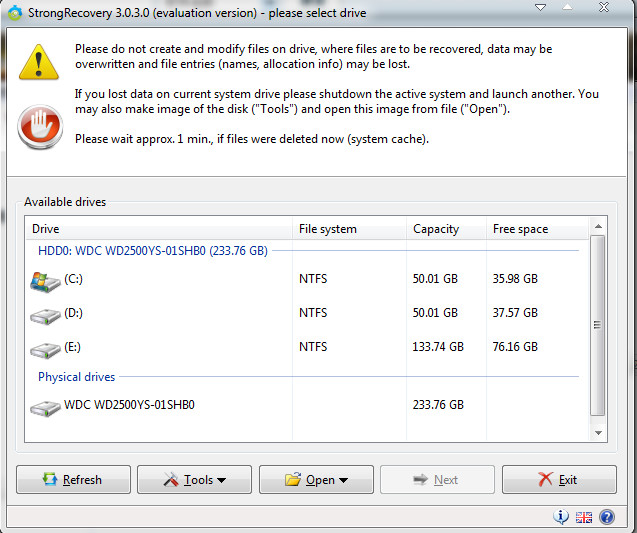Click the info icon in status bar
The image size is (637, 533).
561,517
